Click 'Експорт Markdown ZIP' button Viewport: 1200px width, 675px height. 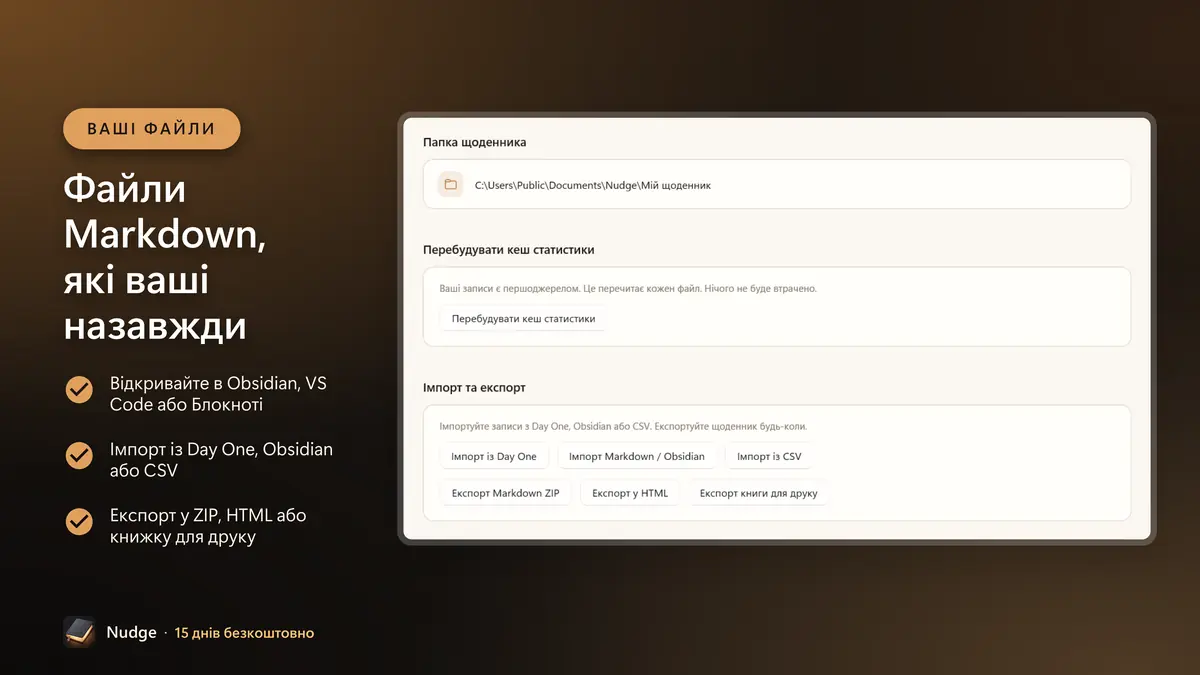tap(505, 493)
